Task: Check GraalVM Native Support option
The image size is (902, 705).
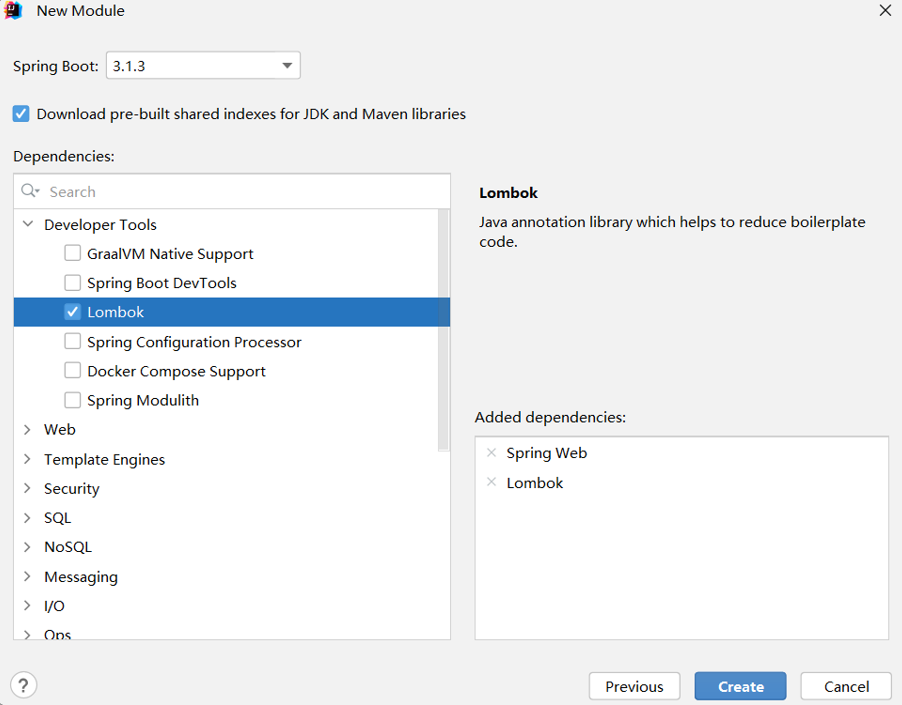Action: [x=72, y=254]
